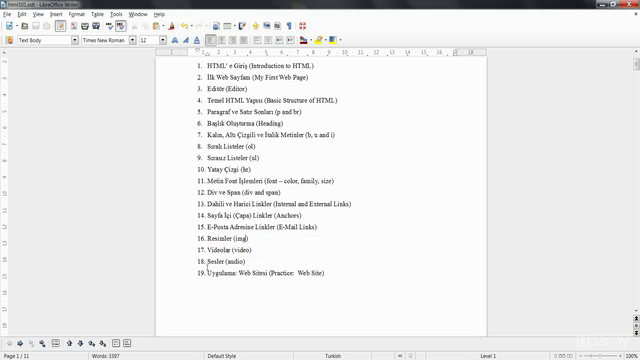This screenshot has width=640, height=360.
Task: Click the Clone Formatting paintbrush
Action: click(171, 26)
